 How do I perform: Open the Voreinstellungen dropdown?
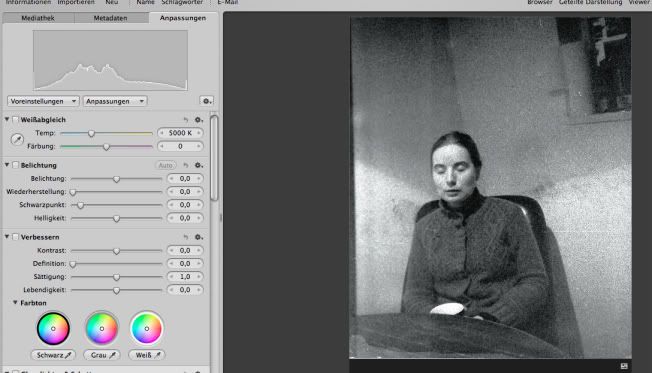point(43,101)
